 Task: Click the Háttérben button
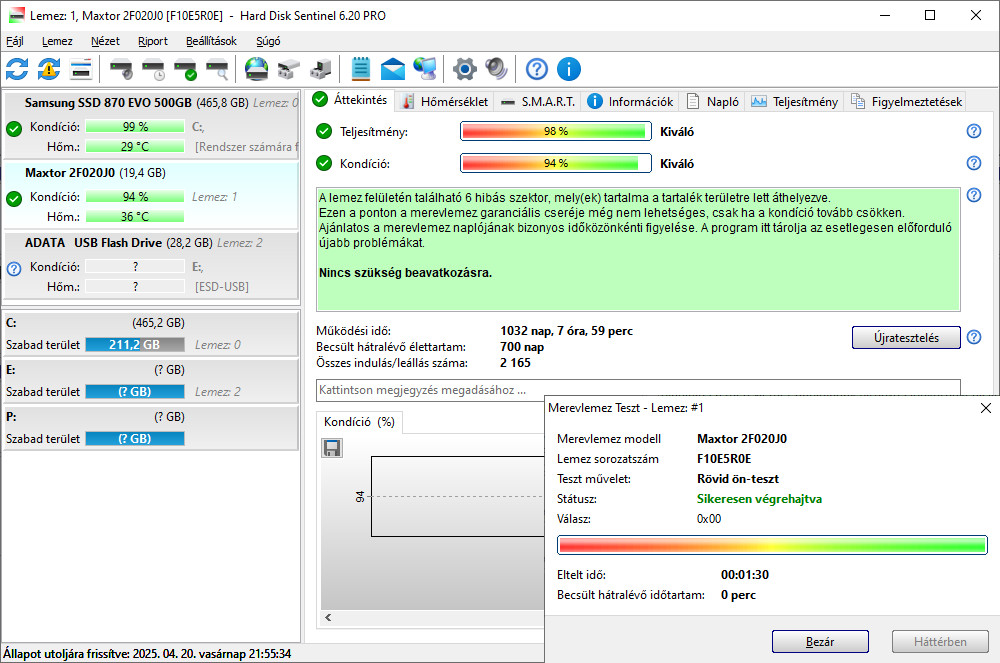click(940, 641)
